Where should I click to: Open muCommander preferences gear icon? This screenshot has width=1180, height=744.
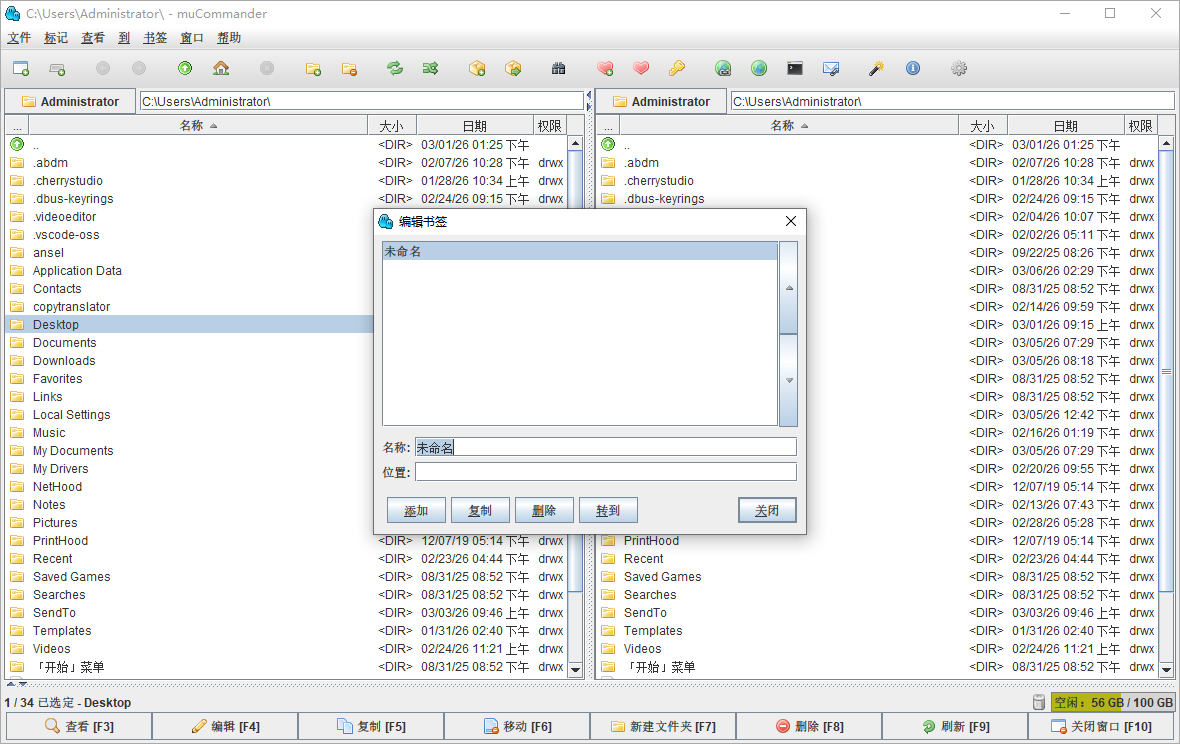958,68
